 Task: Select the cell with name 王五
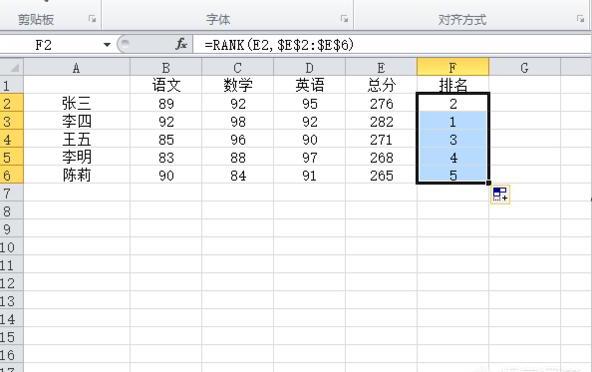77,139
